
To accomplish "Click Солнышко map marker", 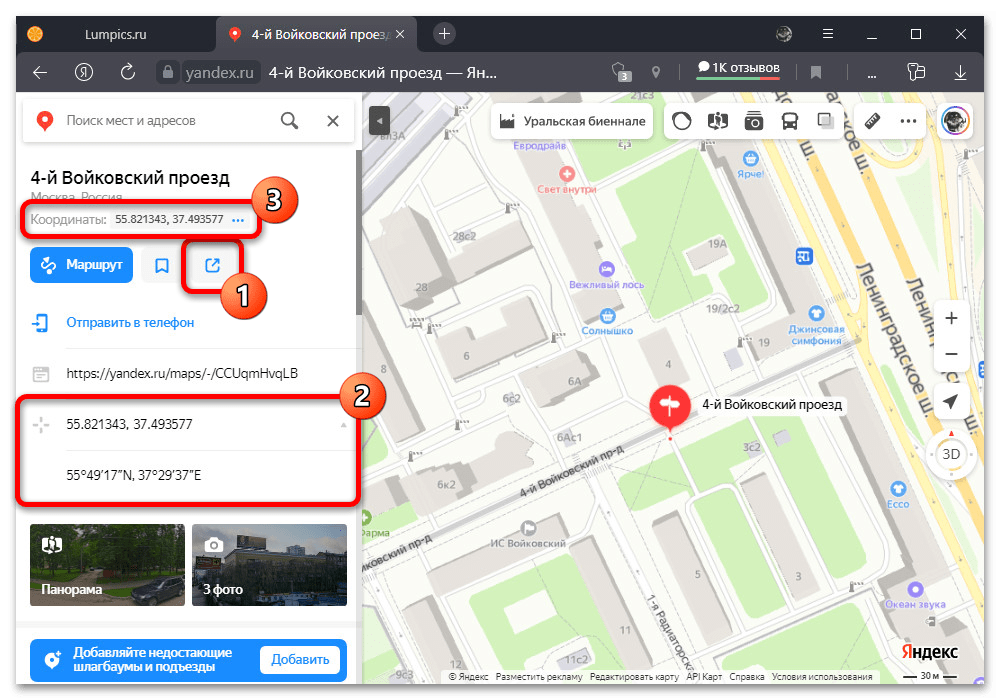I will 607,316.
